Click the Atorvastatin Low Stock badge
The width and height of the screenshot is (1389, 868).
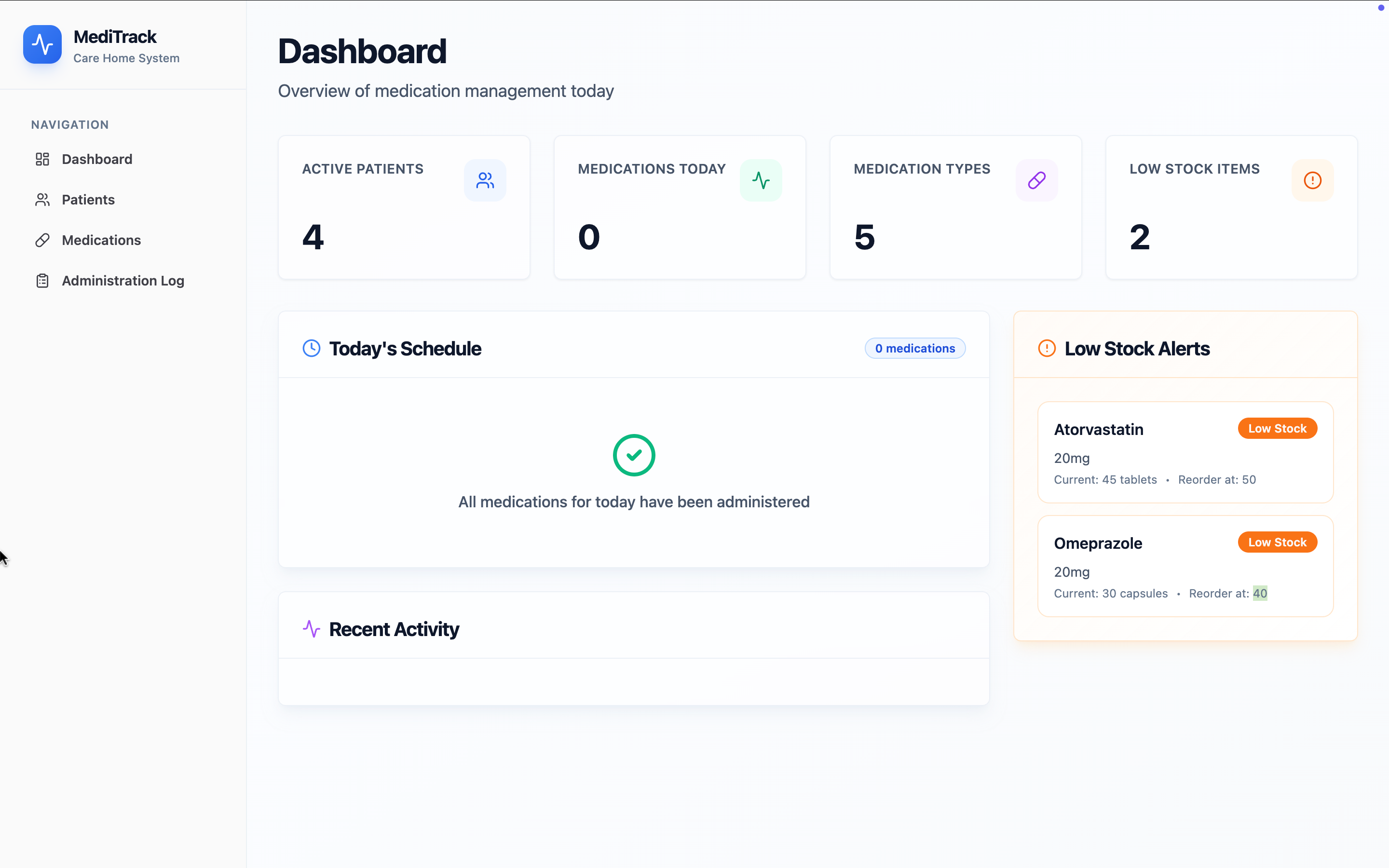pyautogui.click(x=1277, y=429)
